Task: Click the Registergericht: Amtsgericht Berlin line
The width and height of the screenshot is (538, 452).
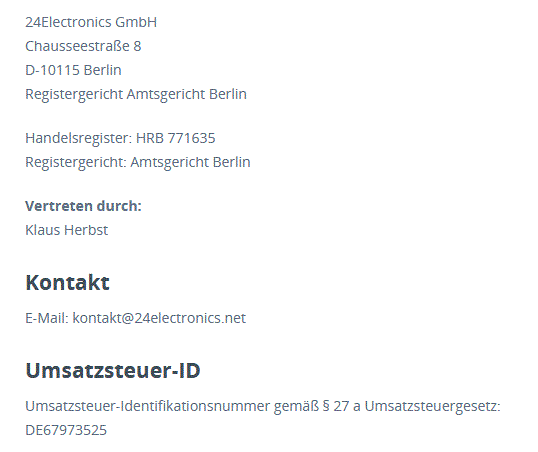Action: 138,162
